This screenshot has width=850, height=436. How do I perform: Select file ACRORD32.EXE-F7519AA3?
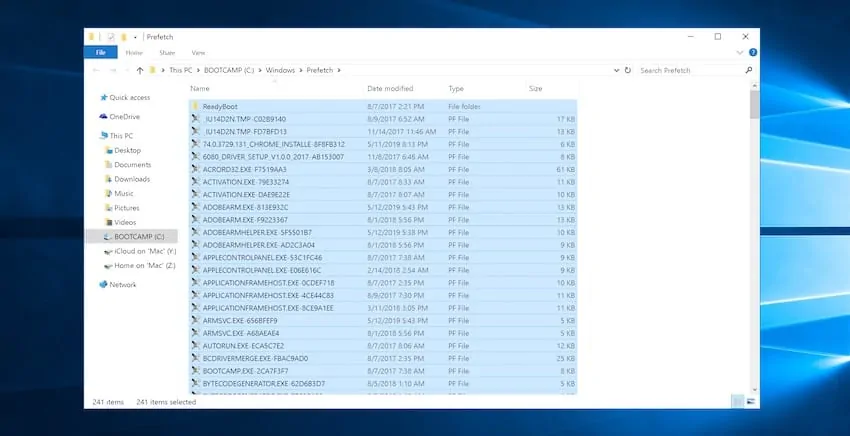pos(383,169)
